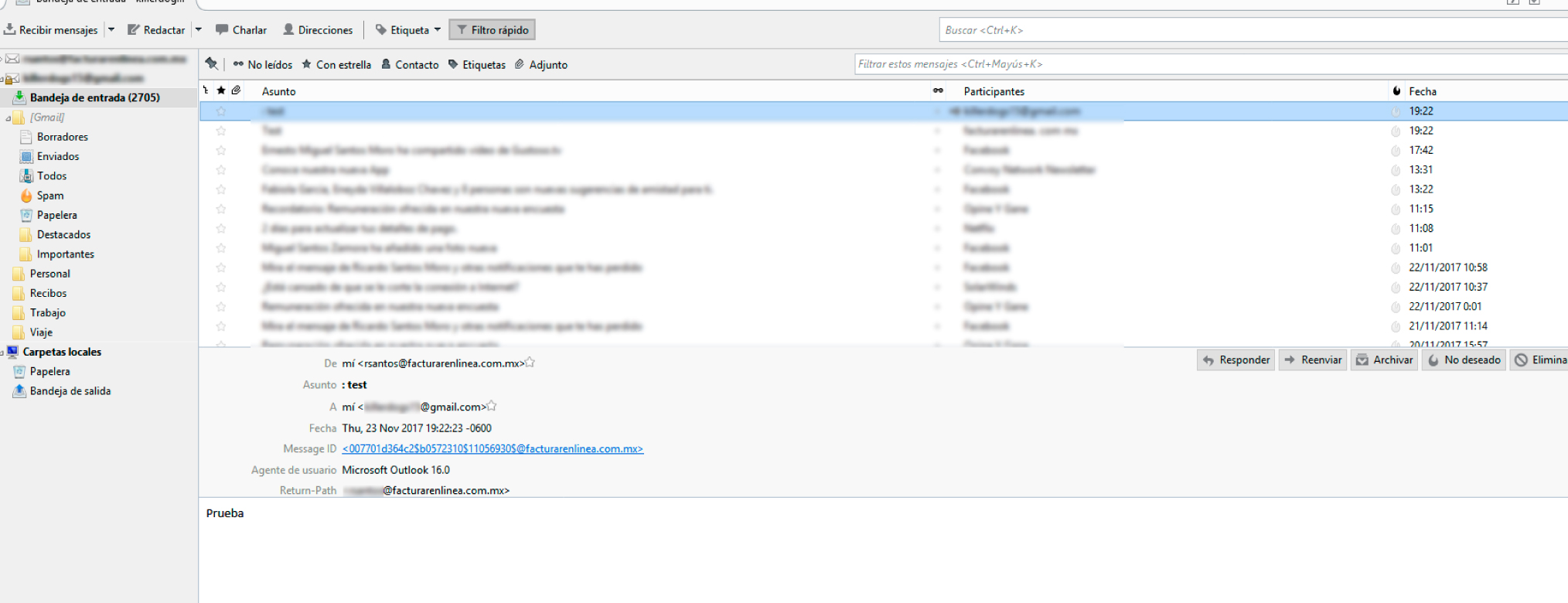The width and height of the screenshot is (1568, 603).
Task: Toggle the Contacto quick filter
Action: tap(410, 64)
